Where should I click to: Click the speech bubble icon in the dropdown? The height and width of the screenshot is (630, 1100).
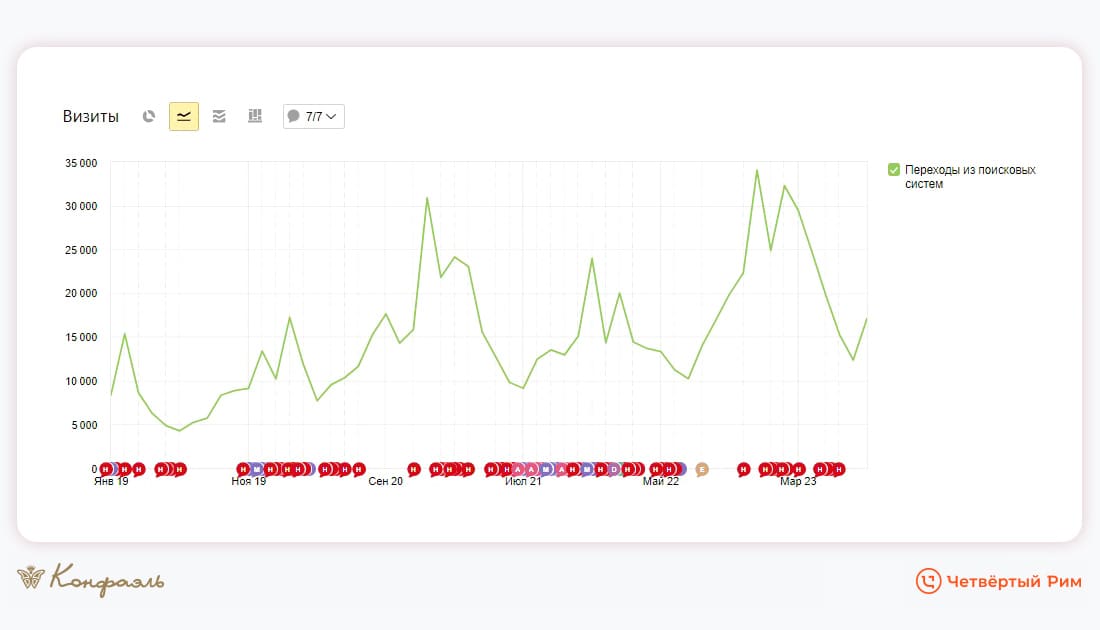pyautogui.click(x=293, y=116)
